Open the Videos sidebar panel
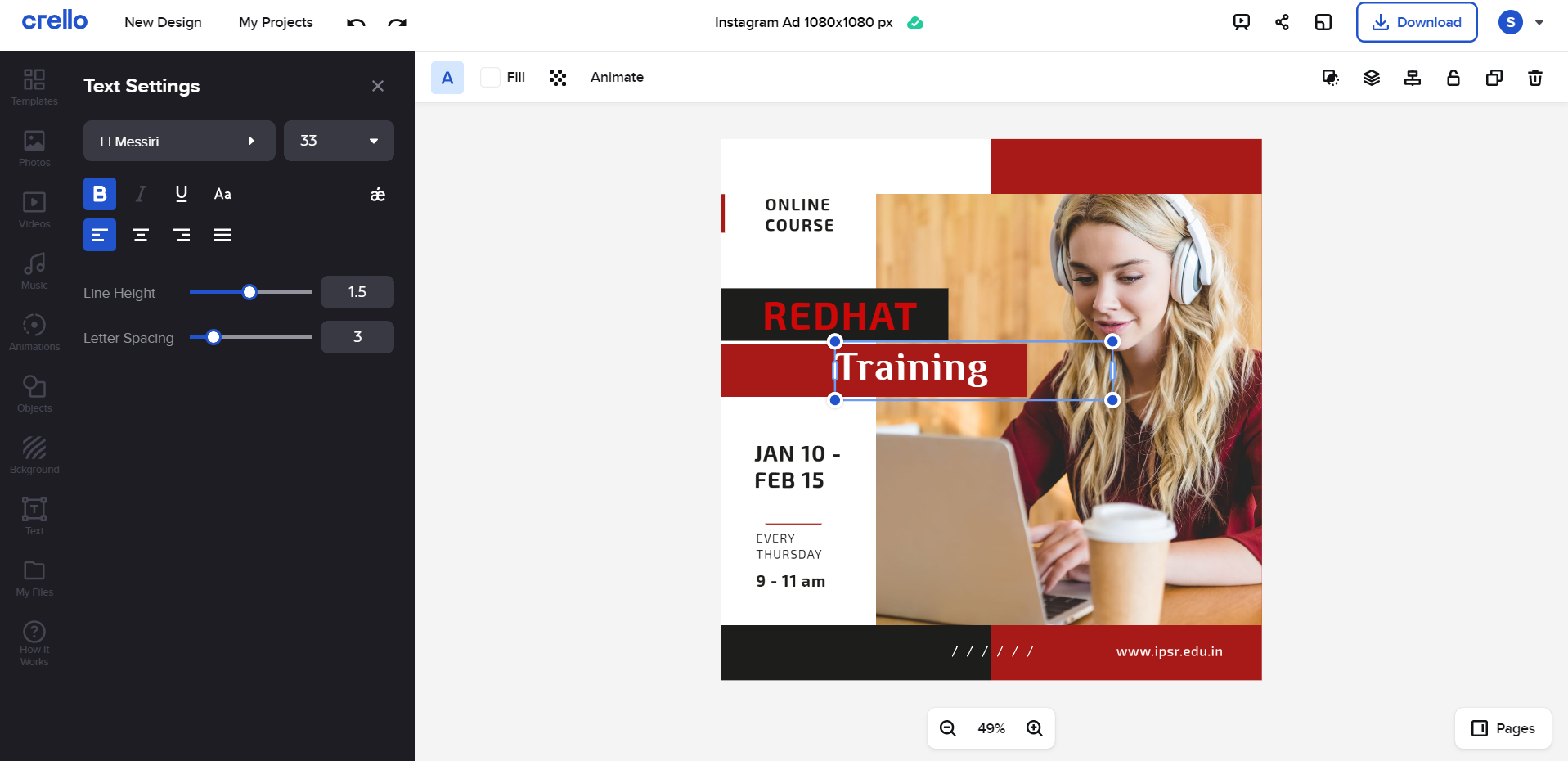1568x761 pixels. pos(34,209)
